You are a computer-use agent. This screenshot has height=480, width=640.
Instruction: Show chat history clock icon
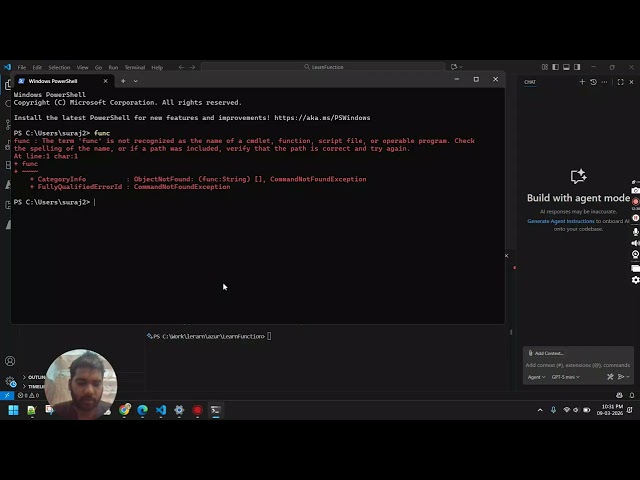click(x=593, y=82)
